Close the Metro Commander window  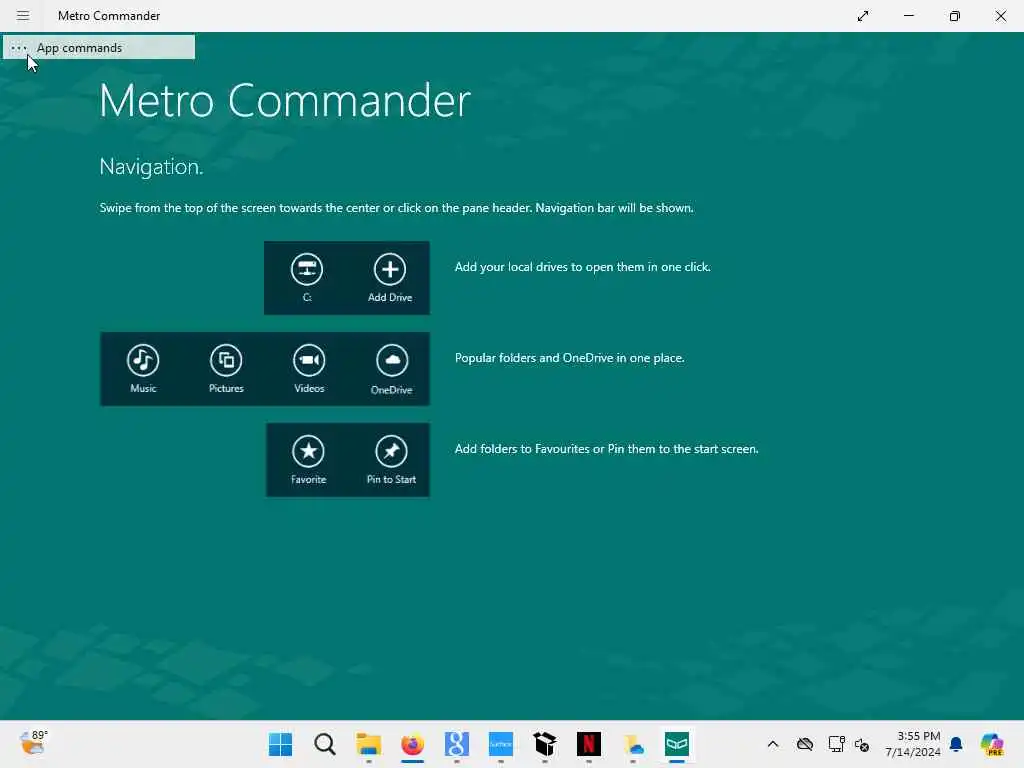(x=1000, y=16)
